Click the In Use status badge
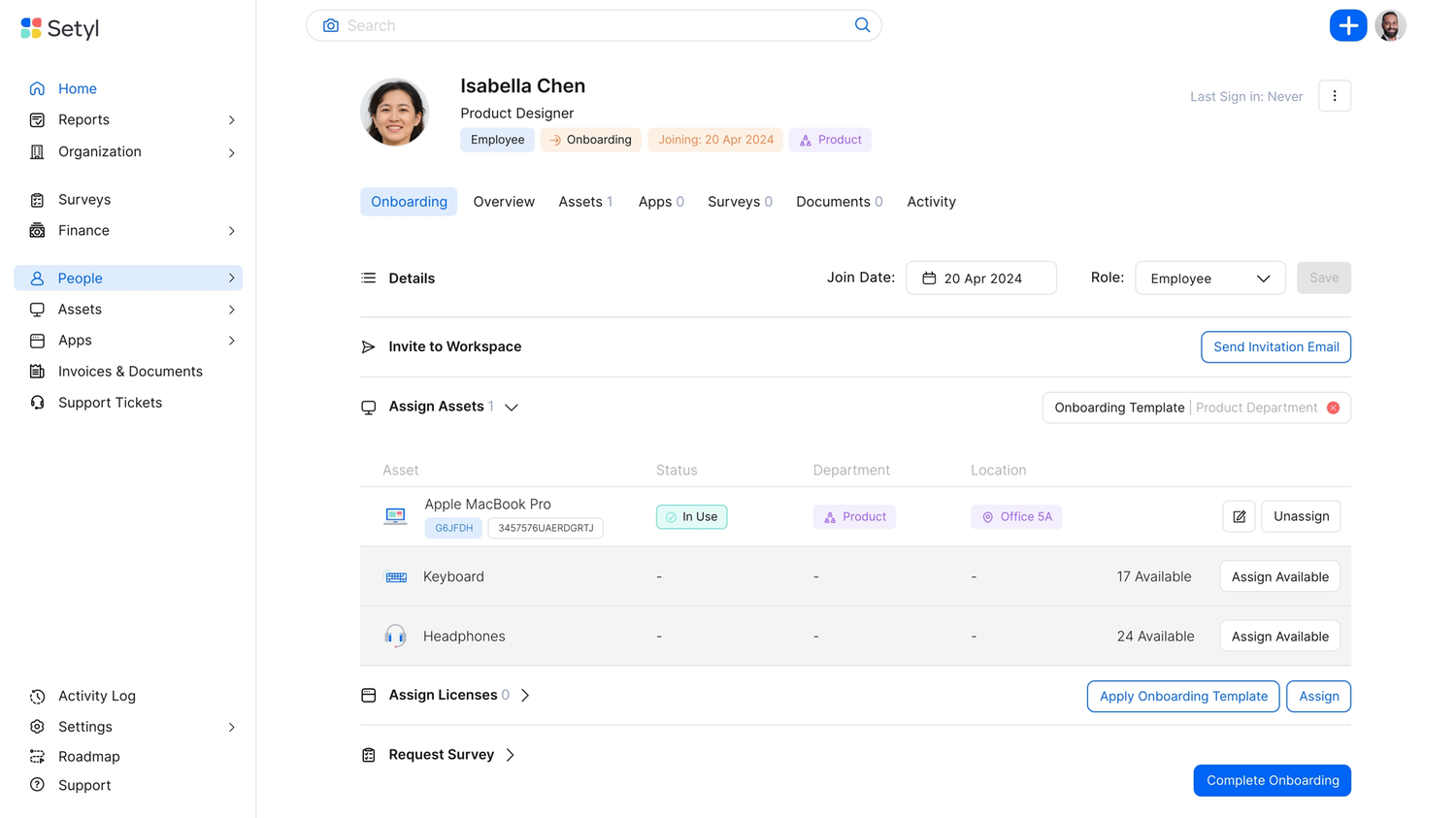1456x818 pixels. point(691,516)
